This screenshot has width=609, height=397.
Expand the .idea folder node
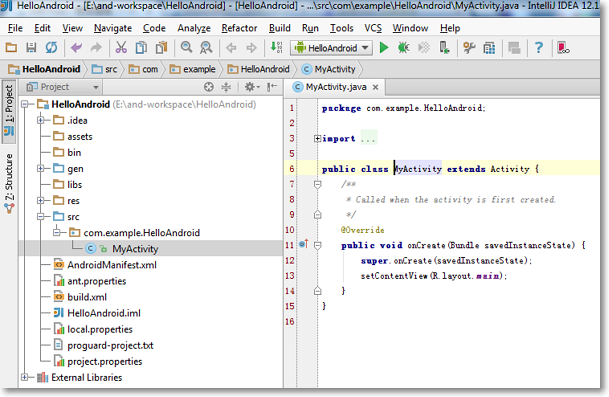click(x=41, y=120)
